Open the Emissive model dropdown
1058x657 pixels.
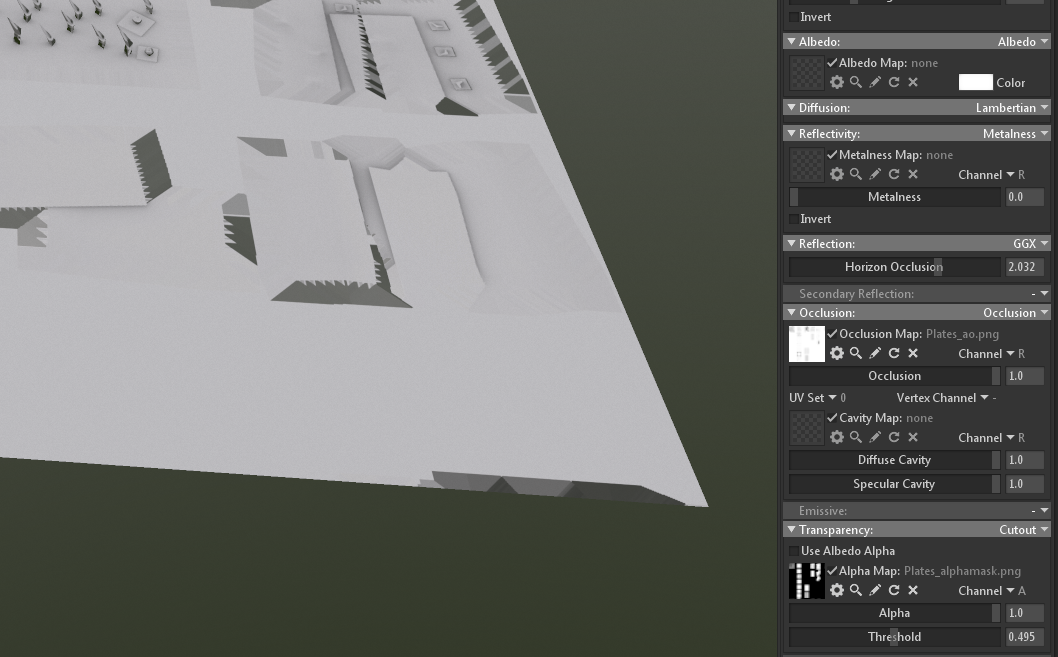click(x=1040, y=511)
